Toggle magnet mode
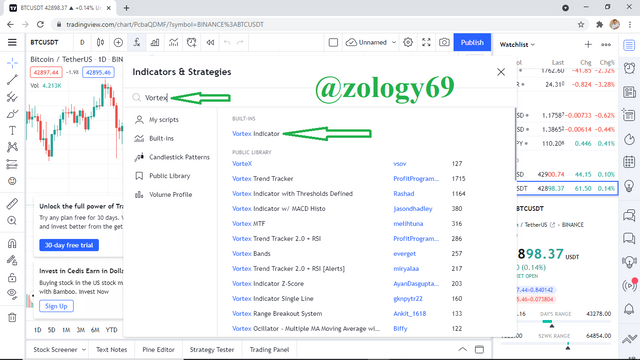Image resolution: width=640 pixels, height=360 pixels. coord(12,244)
